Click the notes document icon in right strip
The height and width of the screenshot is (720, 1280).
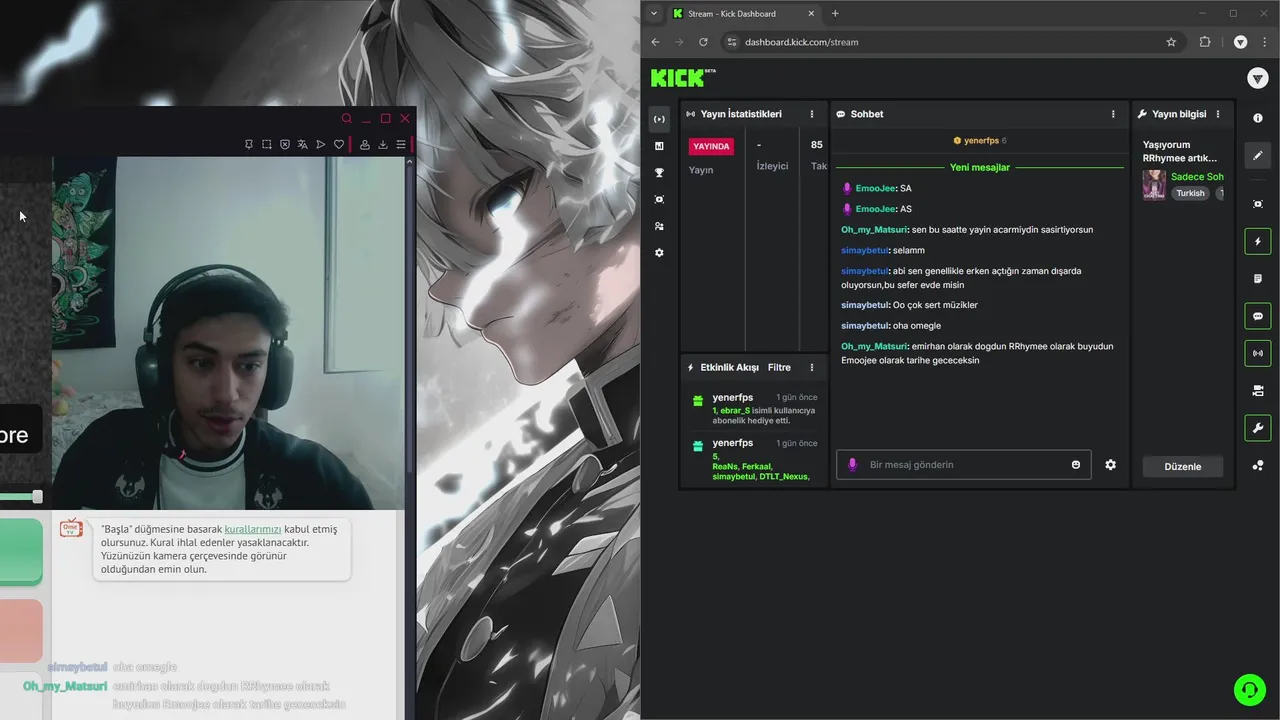pos(1258,279)
